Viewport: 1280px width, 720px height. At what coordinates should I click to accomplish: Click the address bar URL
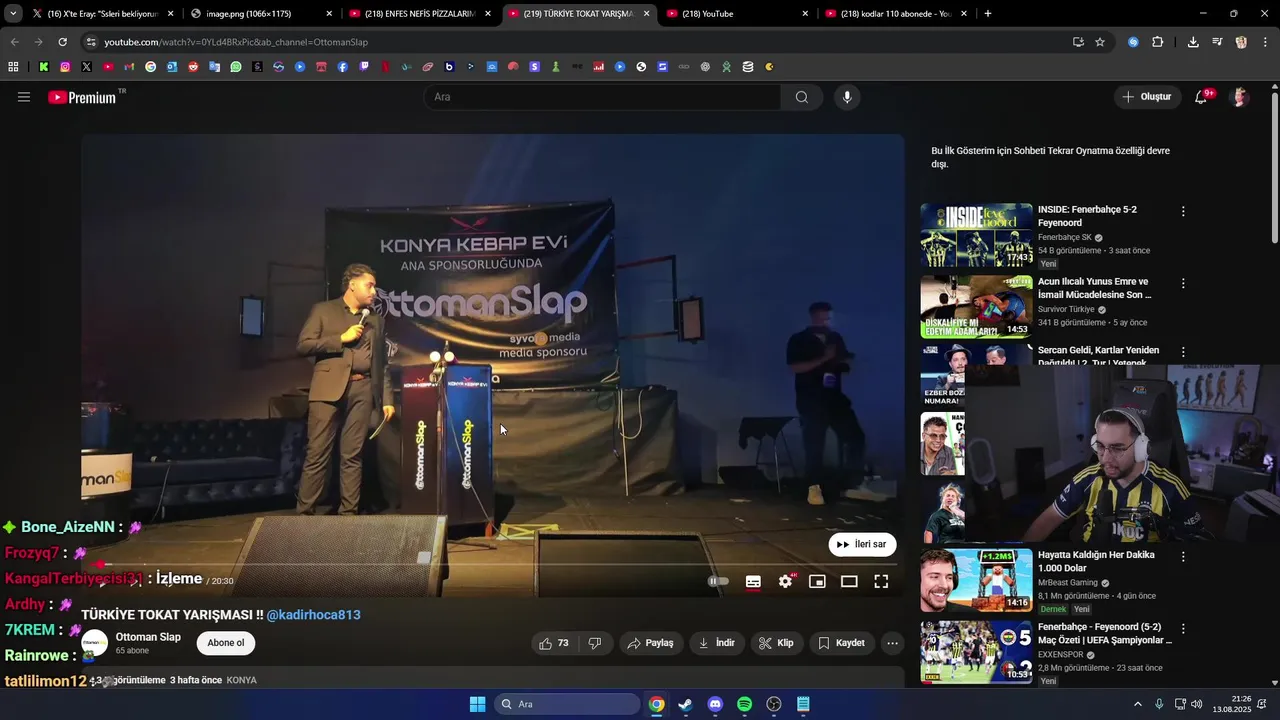pos(236,42)
